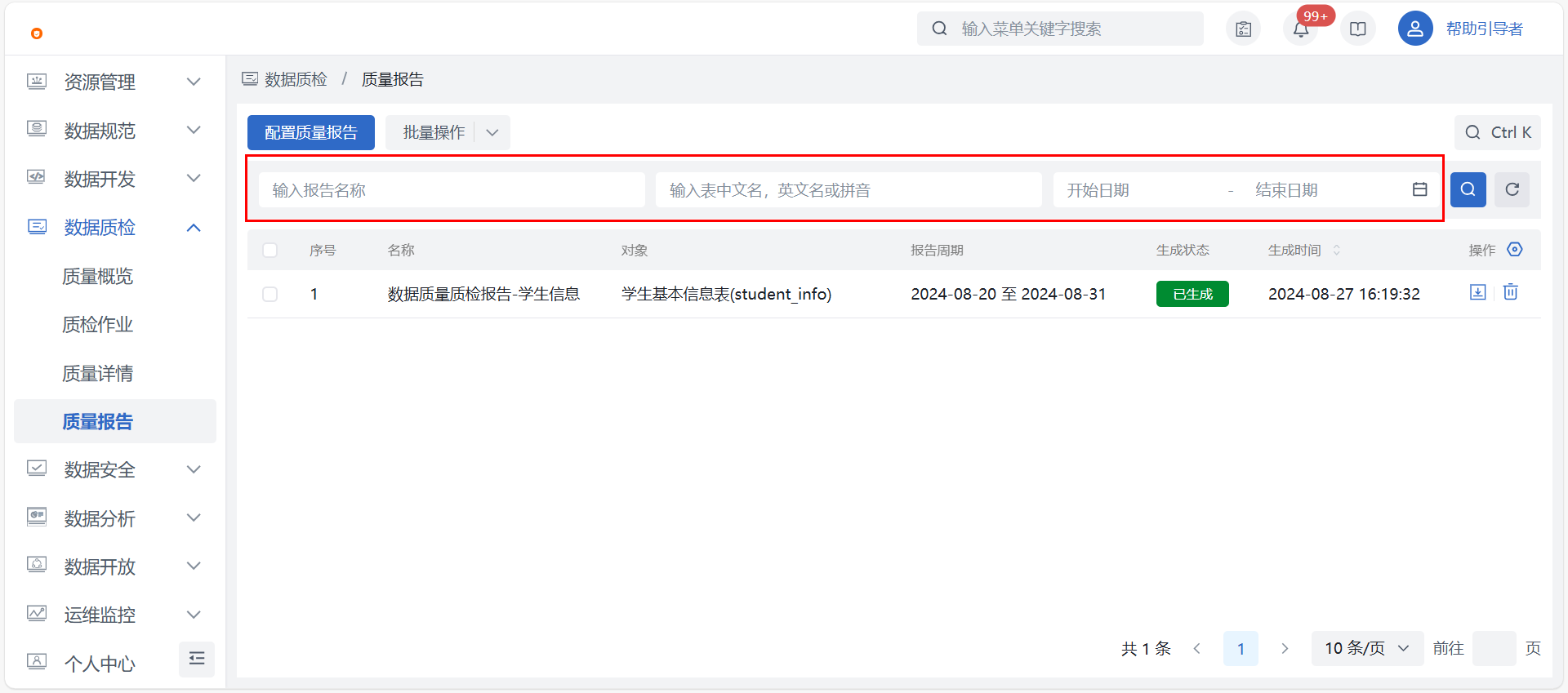The height and width of the screenshot is (693, 1568).
Task: Click the 个人中心 sidebar icon
Action: pos(37,662)
